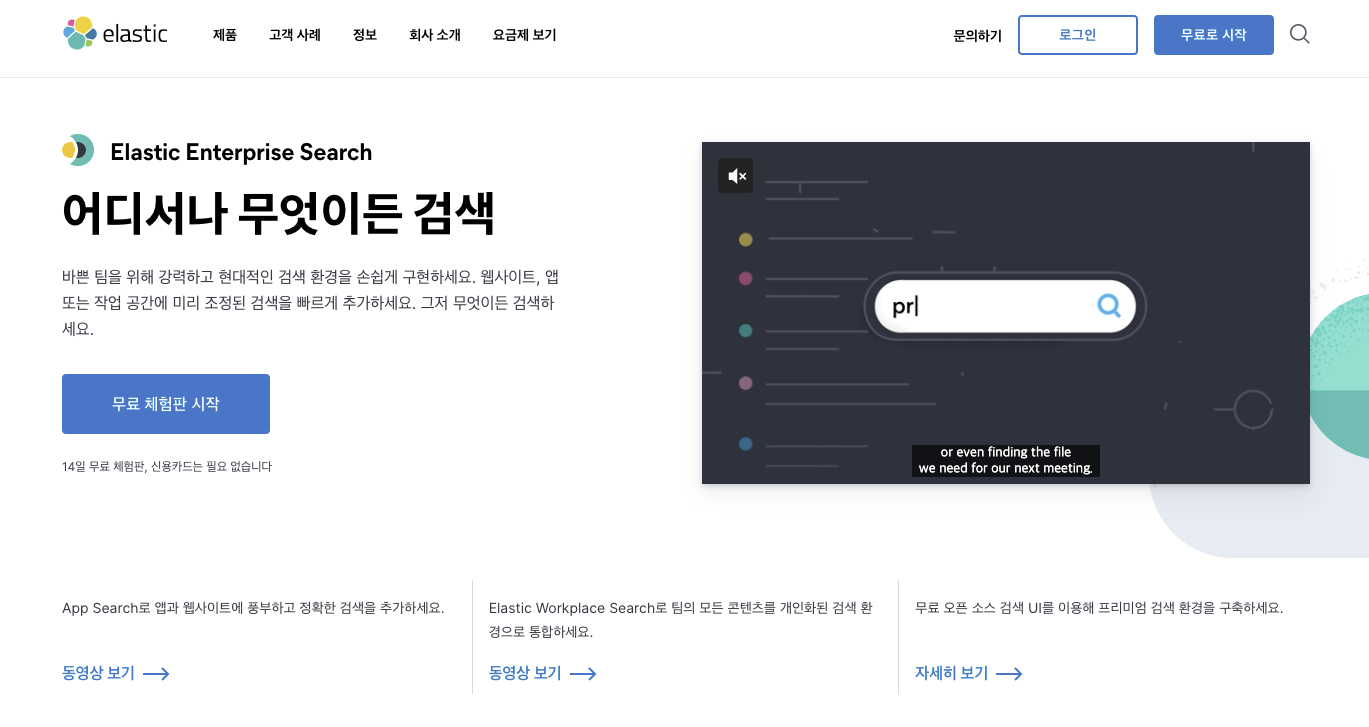
Task: Unmute the video with speaker icon
Action: (736, 176)
